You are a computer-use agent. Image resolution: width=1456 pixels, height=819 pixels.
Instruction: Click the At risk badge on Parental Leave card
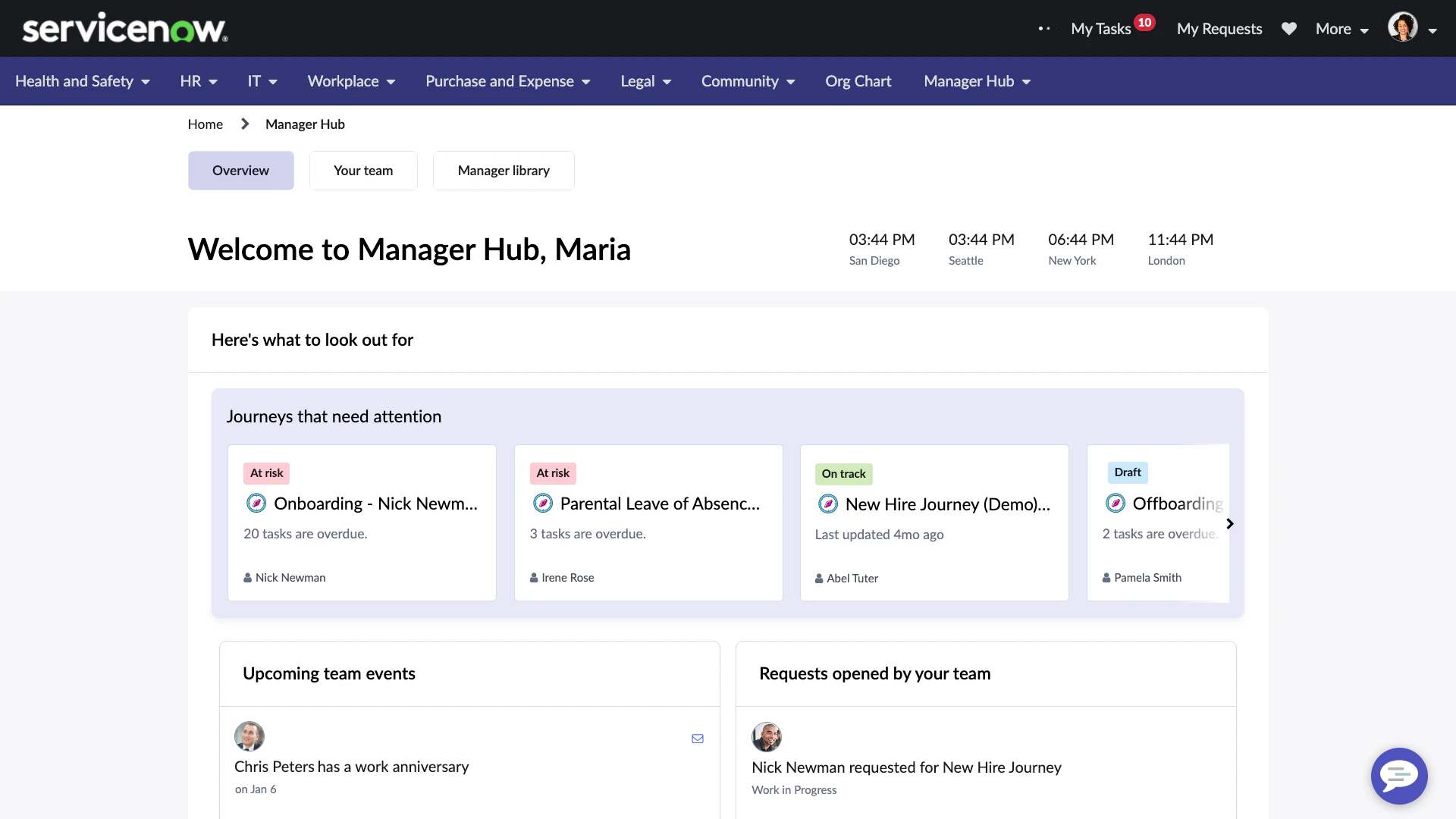click(552, 472)
